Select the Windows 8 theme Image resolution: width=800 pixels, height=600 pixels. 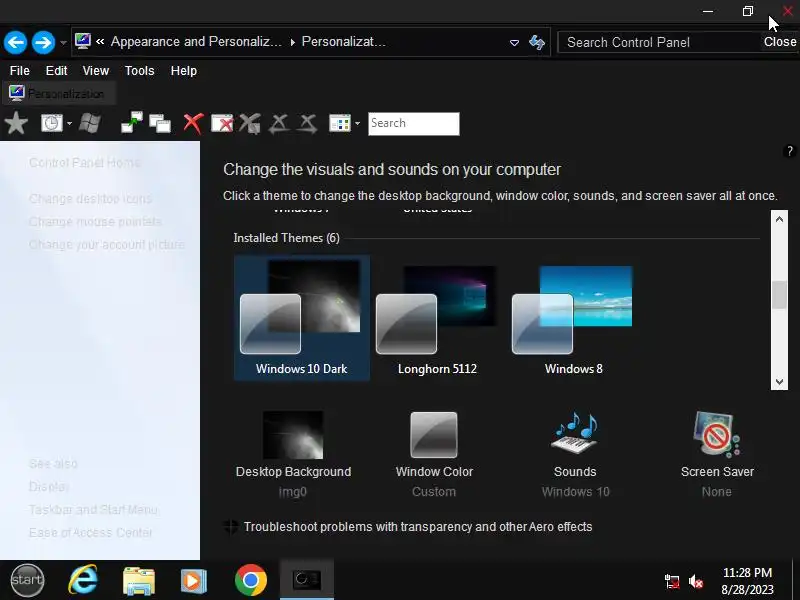coord(573,318)
